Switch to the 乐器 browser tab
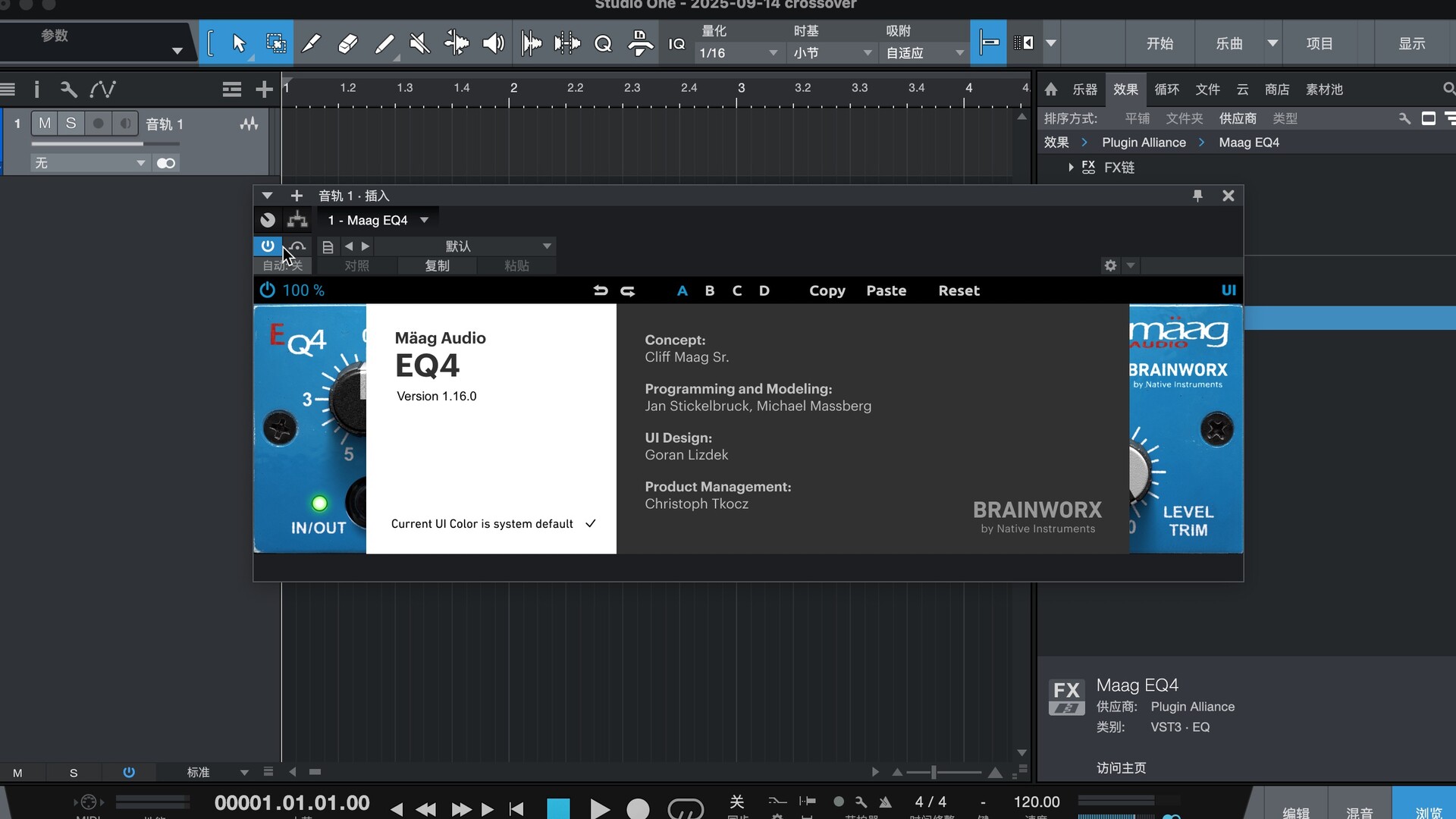Image resolution: width=1456 pixels, height=819 pixels. (1084, 89)
